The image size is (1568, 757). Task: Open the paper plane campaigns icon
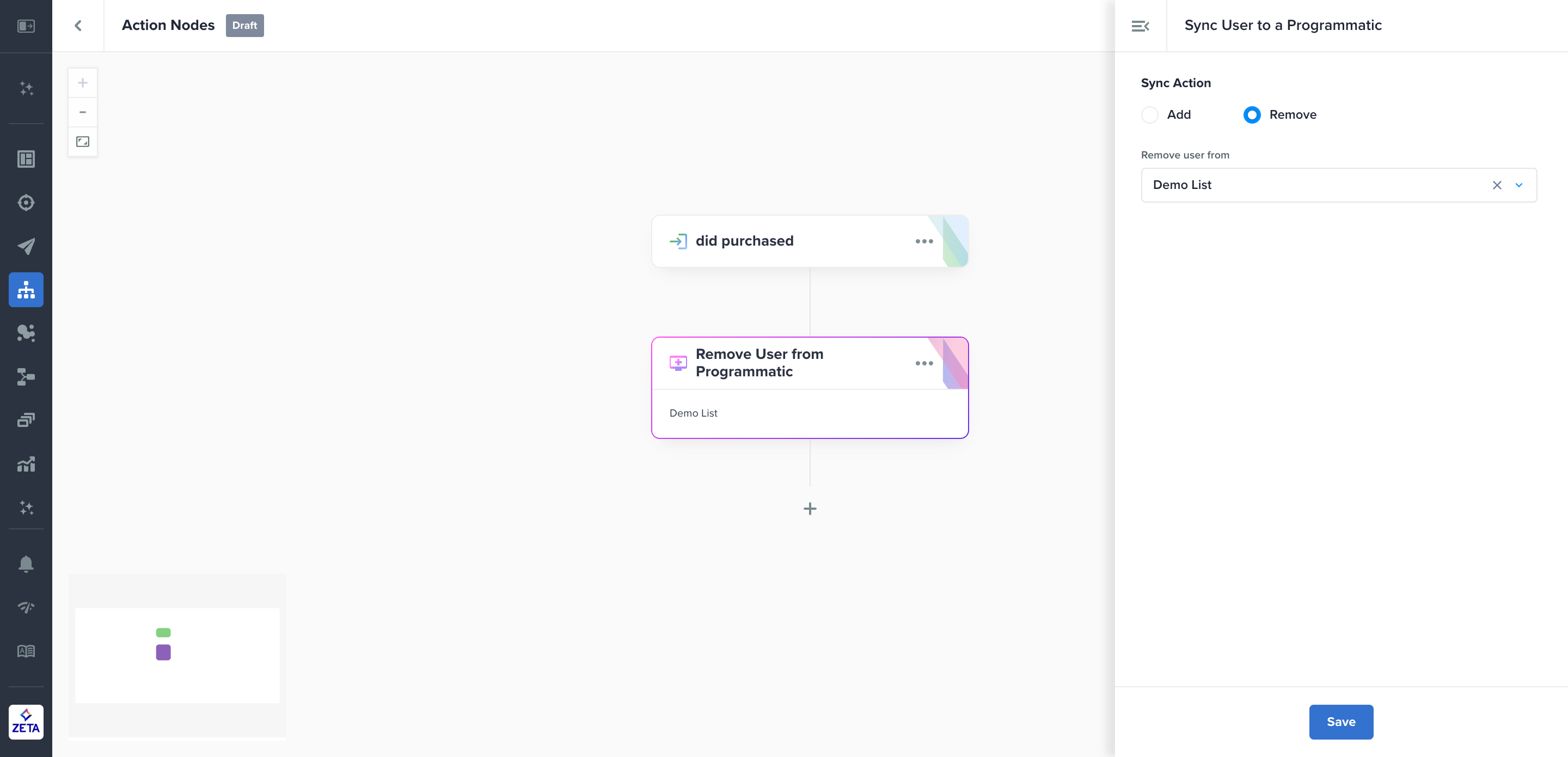pyautogui.click(x=26, y=246)
